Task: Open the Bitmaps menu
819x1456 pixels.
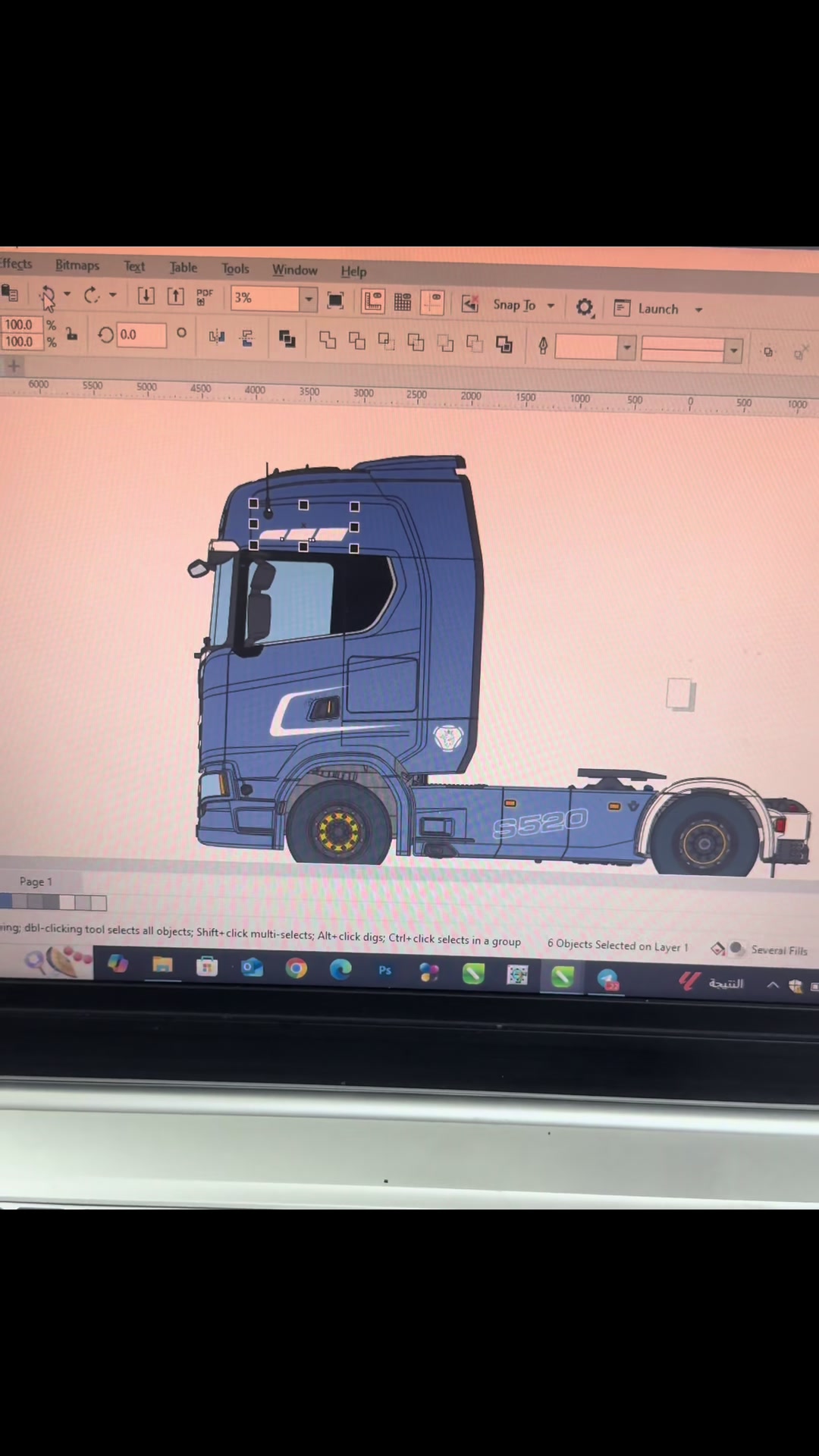Action: tap(77, 265)
